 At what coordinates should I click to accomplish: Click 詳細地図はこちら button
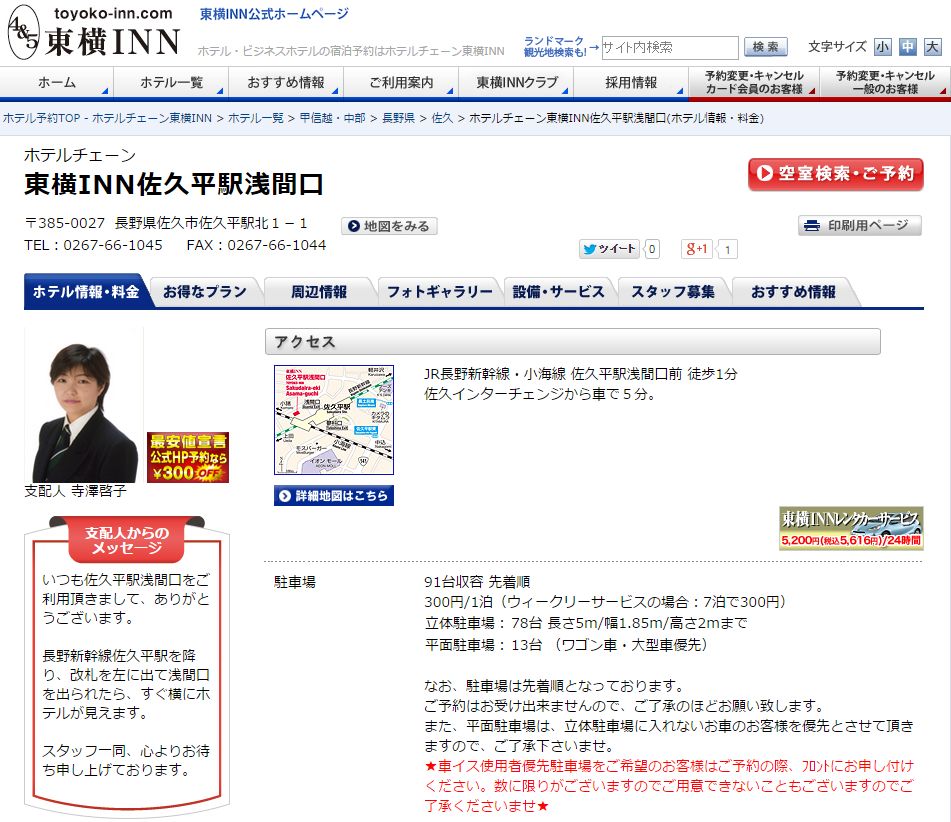334,496
